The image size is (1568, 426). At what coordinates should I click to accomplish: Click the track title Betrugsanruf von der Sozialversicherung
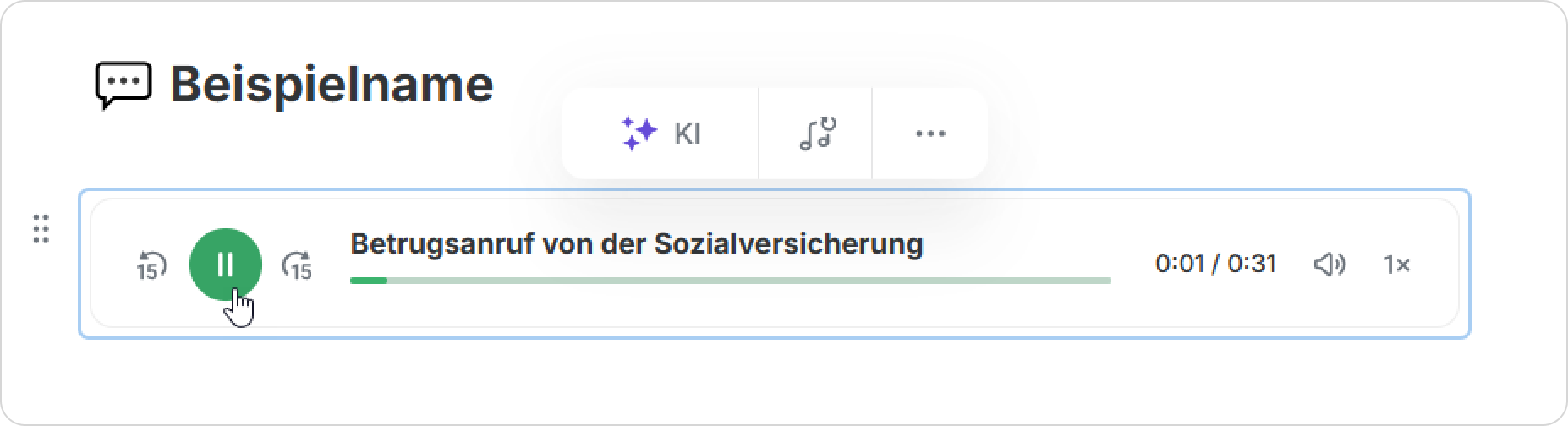point(636,243)
